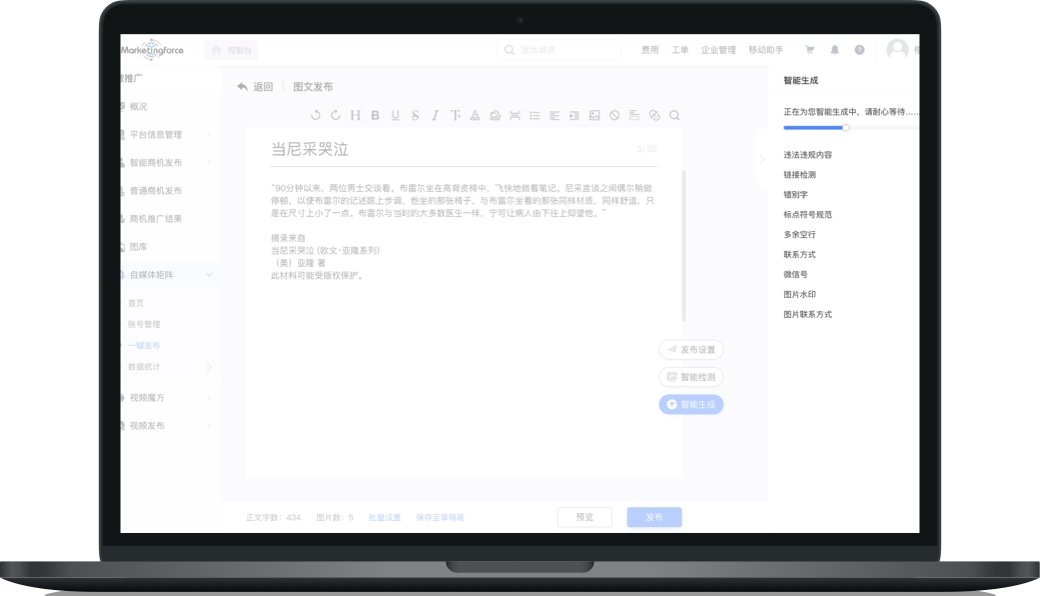Click the clear formatting circle-slash icon
The width and height of the screenshot is (1040, 596).
tap(614, 115)
